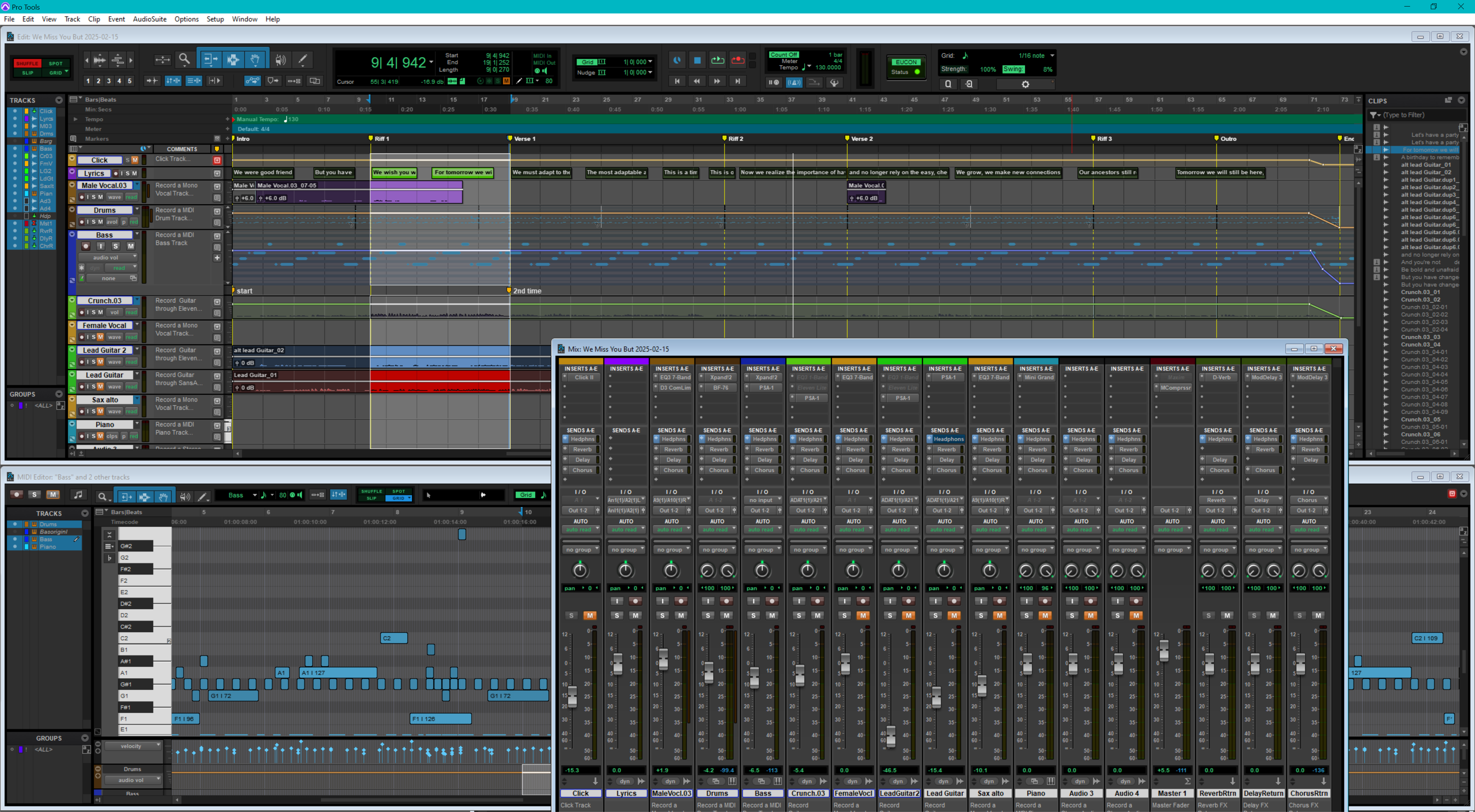
Task: Open the Track menu
Action: 72,19
